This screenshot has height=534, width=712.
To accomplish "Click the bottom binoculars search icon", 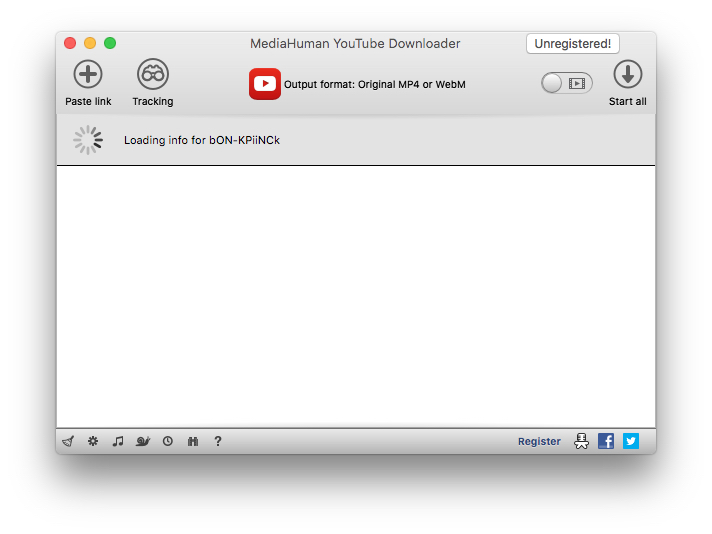I will (193, 441).
